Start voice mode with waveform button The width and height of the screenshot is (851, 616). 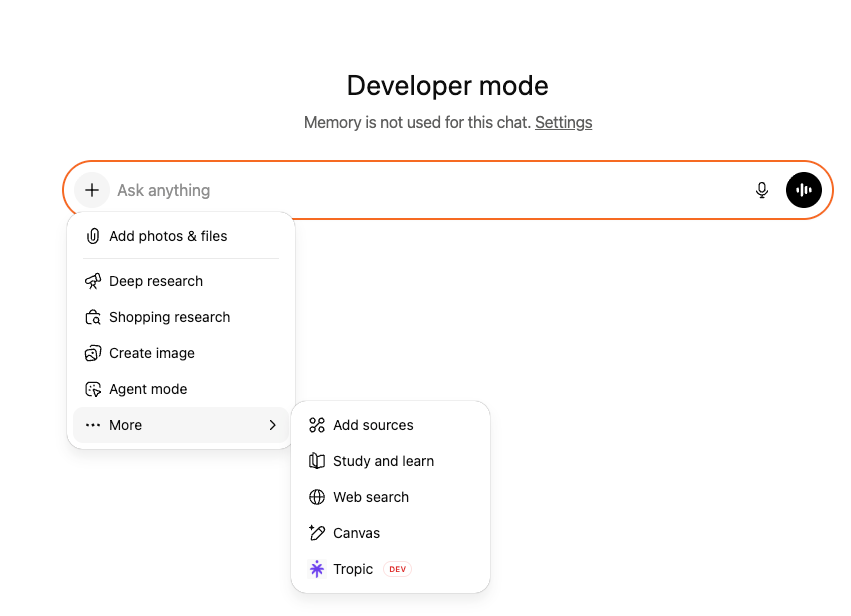coord(804,190)
